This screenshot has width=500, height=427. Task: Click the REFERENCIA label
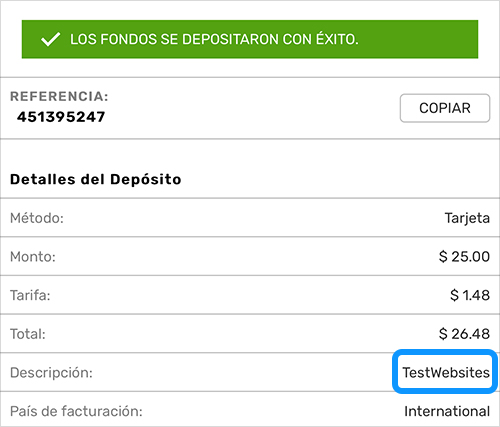click(59, 96)
